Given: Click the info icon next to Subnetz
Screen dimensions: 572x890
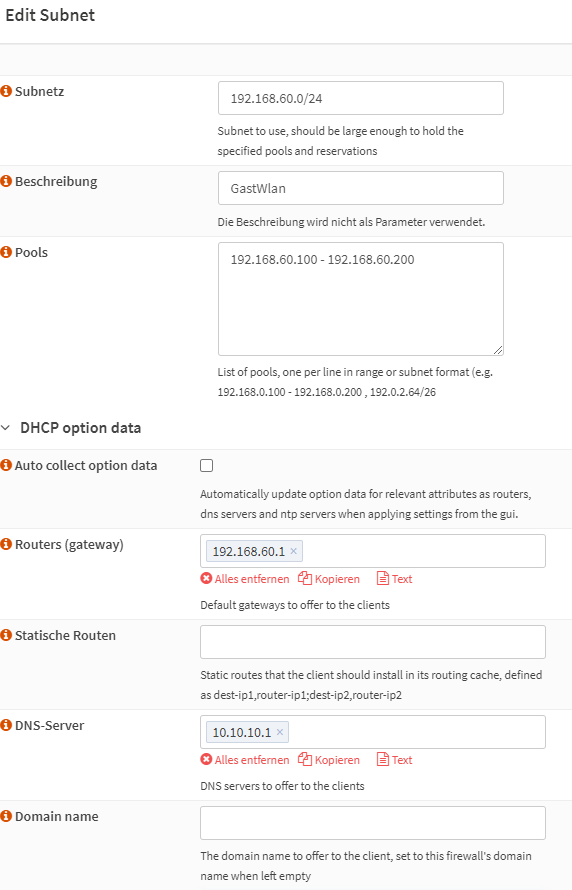Looking at the screenshot, I should click(6, 91).
